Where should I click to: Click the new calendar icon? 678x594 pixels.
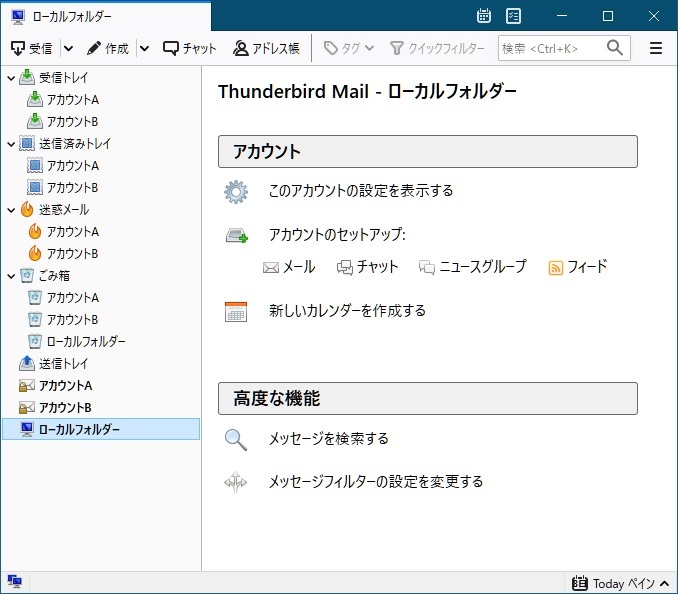tap(236, 311)
